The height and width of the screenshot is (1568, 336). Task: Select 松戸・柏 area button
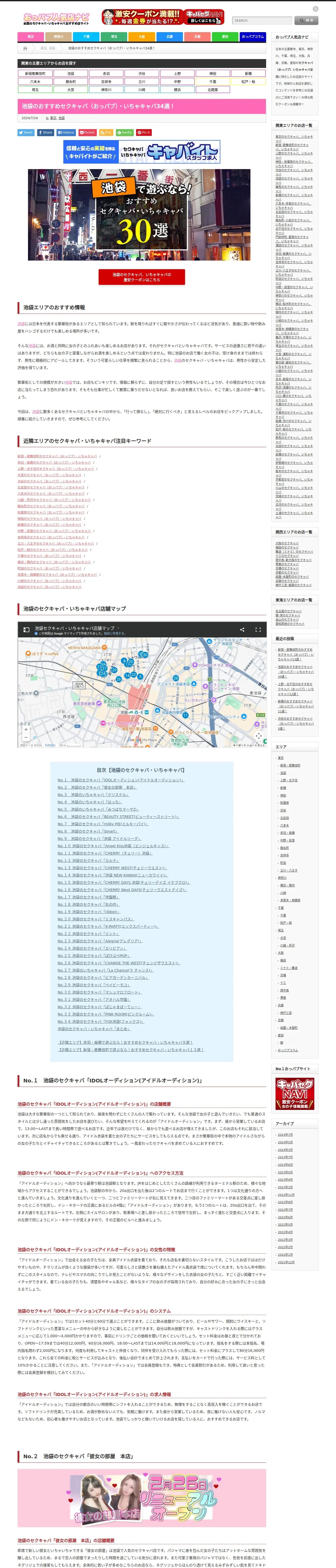click(248, 82)
